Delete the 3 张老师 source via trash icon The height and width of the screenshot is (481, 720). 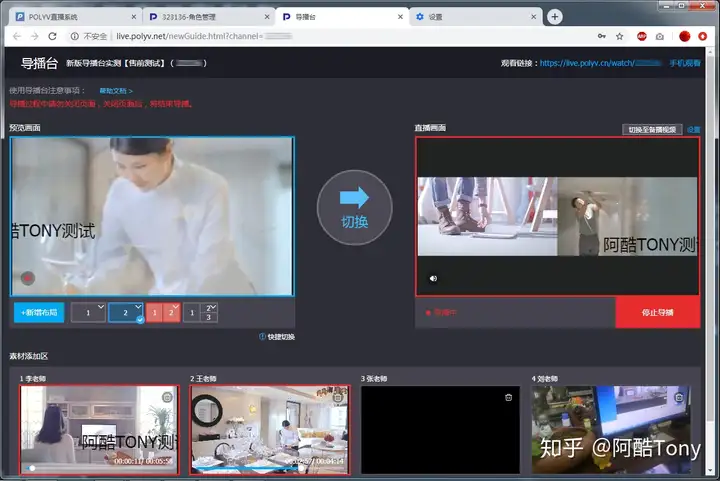coord(508,397)
